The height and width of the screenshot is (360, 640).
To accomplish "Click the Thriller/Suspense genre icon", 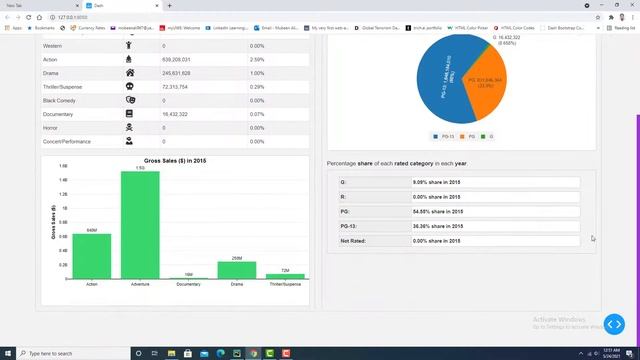I will [129, 87].
